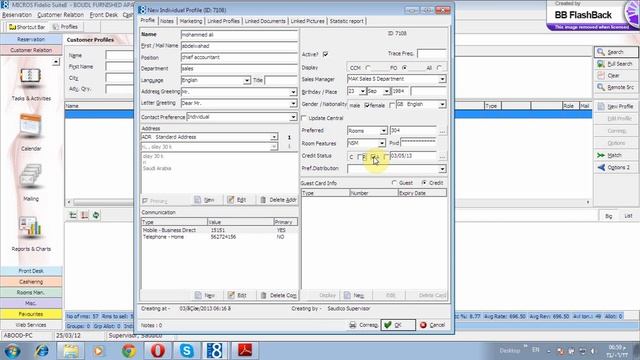Click New address button in Address section
This screenshot has width=640, height=360.
click(205, 200)
